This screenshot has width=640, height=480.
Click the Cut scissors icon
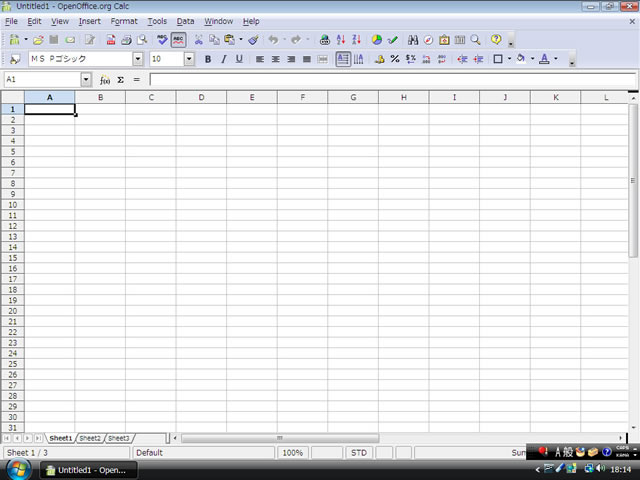[x=199, y=40]
